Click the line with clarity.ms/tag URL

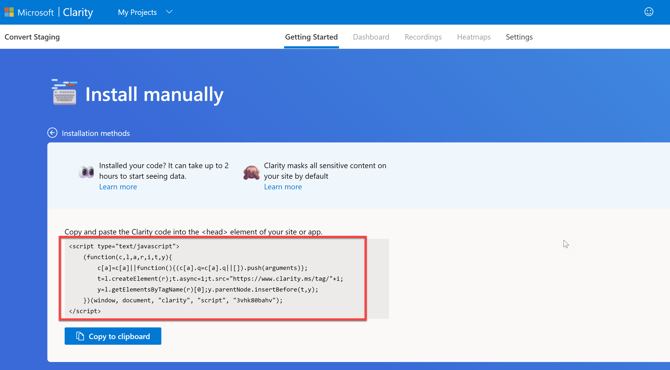coord(220,279)
